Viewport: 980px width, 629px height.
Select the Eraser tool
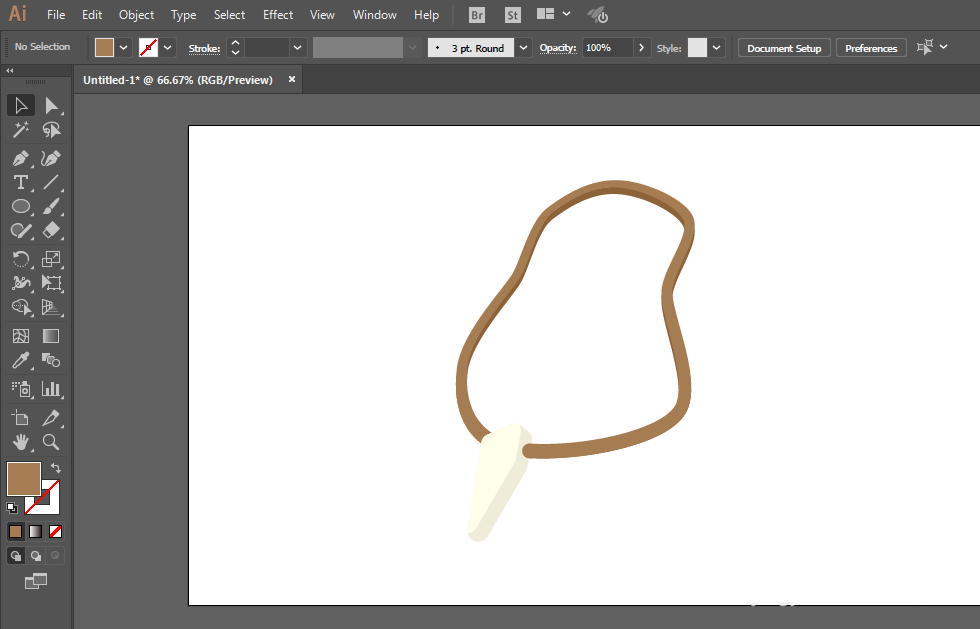51,230
